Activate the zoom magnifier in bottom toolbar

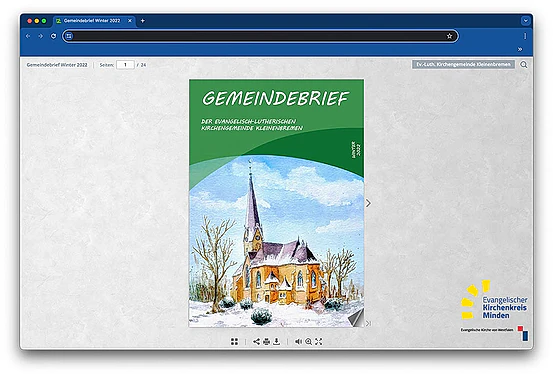pos(309,341)
